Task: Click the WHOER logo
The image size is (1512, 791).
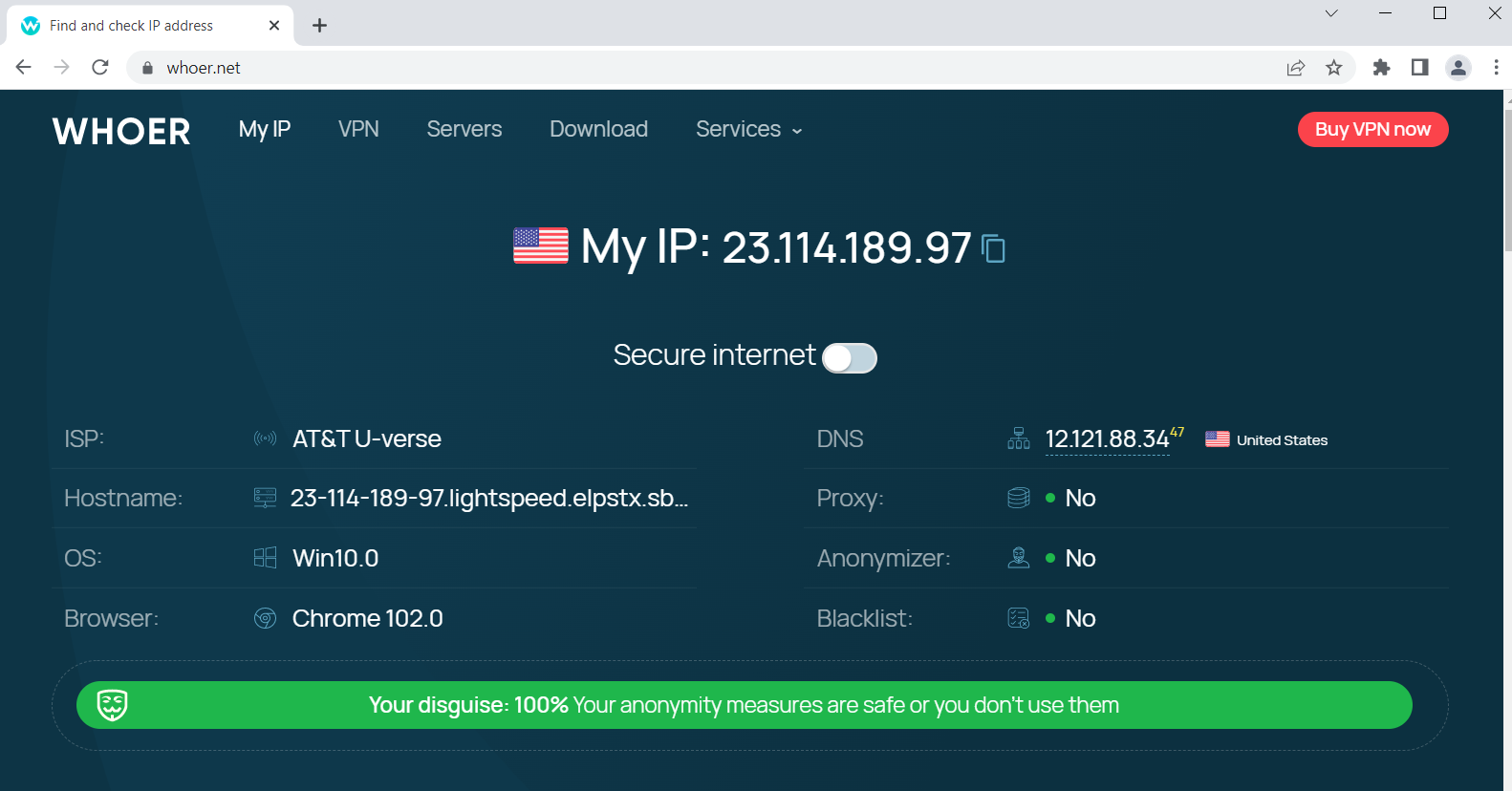Action: coord(121,131)
